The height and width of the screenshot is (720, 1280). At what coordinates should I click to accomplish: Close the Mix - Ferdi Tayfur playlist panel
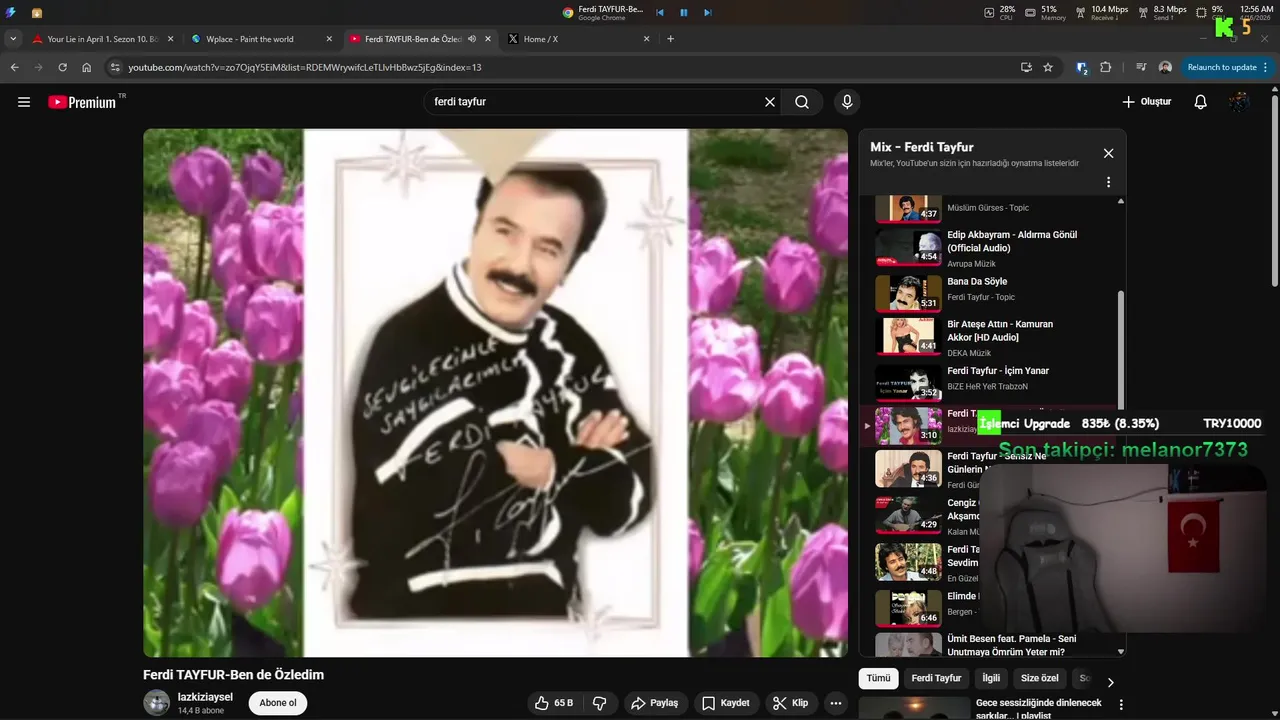click(1108, 153)
